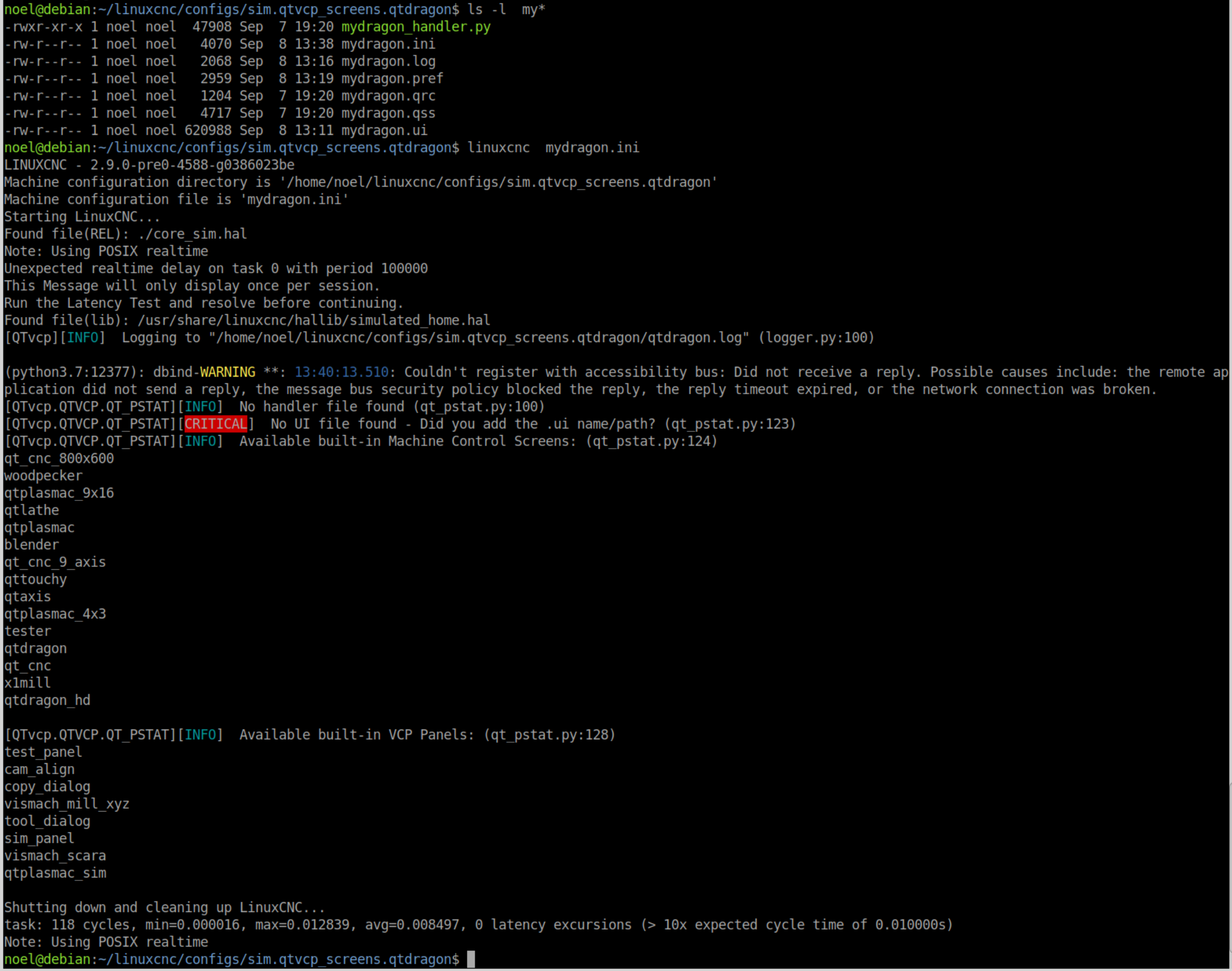Image resolution: width=1232 pixels, height=971 pixels.
Task: Click the qtplasmac_sim panel name
Action: click(x=55, y=873)
